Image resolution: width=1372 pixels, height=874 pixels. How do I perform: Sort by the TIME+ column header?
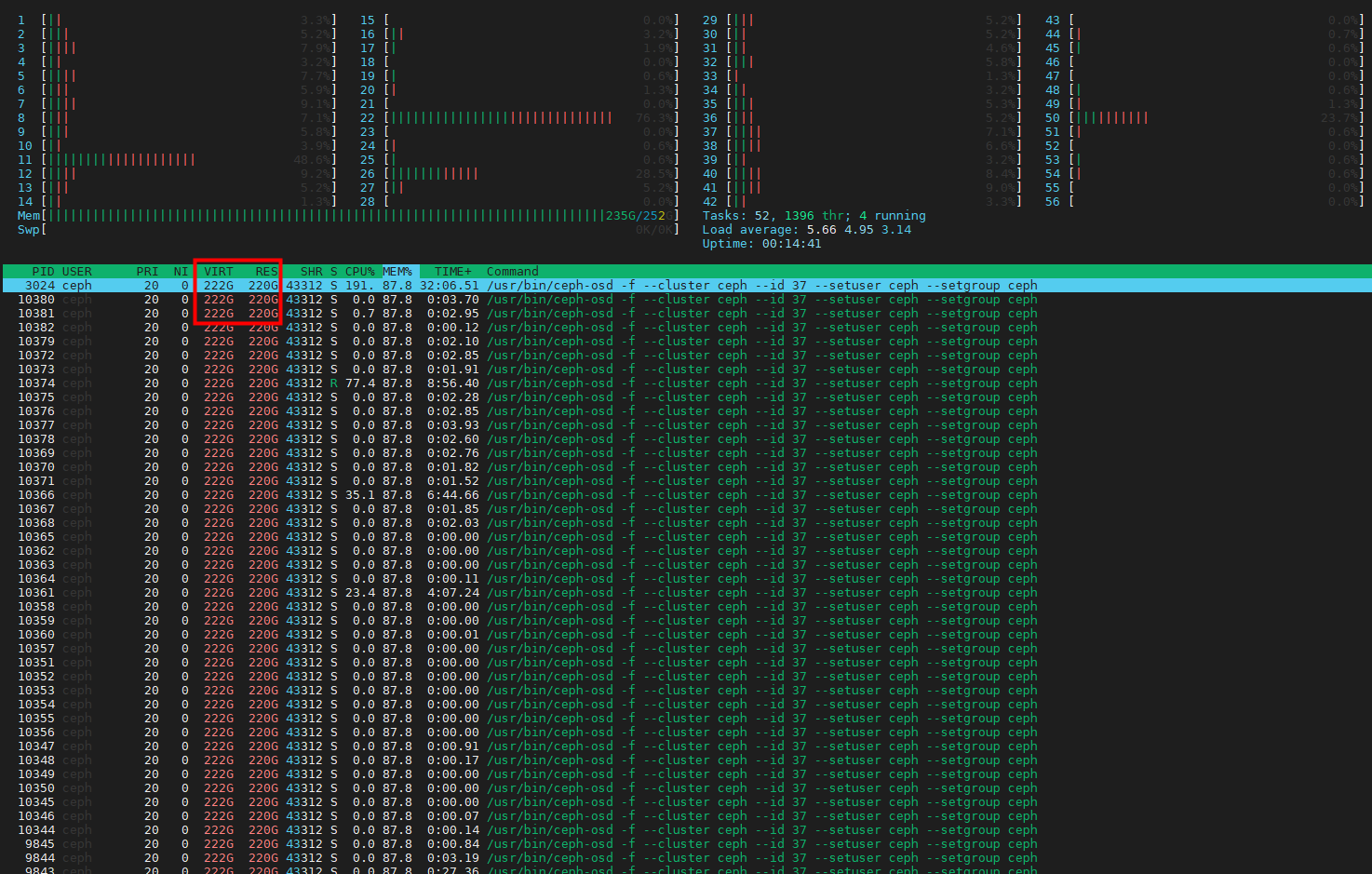click(453, 272)
